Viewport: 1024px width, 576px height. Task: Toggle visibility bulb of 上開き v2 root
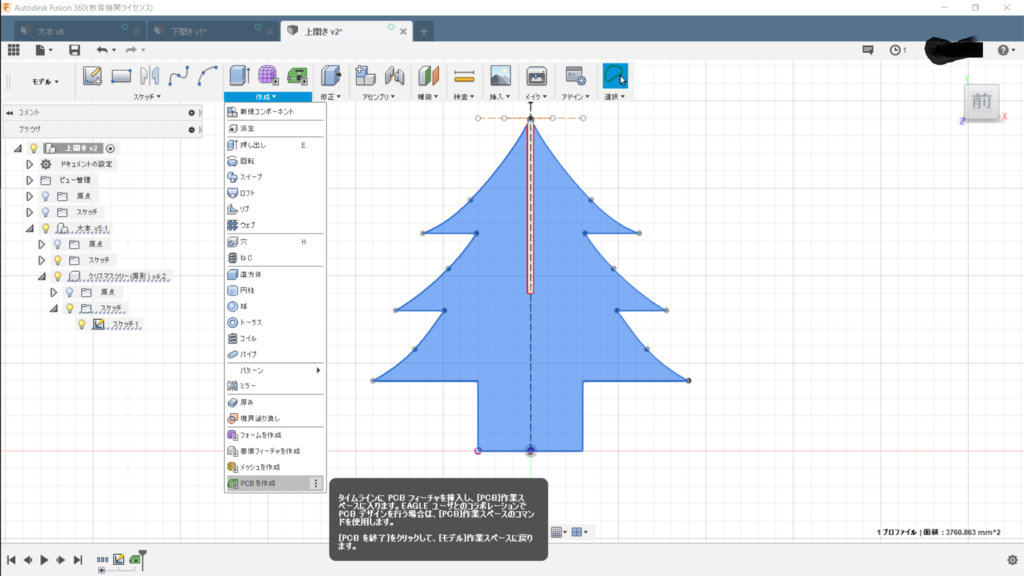(x=33, y=148)
